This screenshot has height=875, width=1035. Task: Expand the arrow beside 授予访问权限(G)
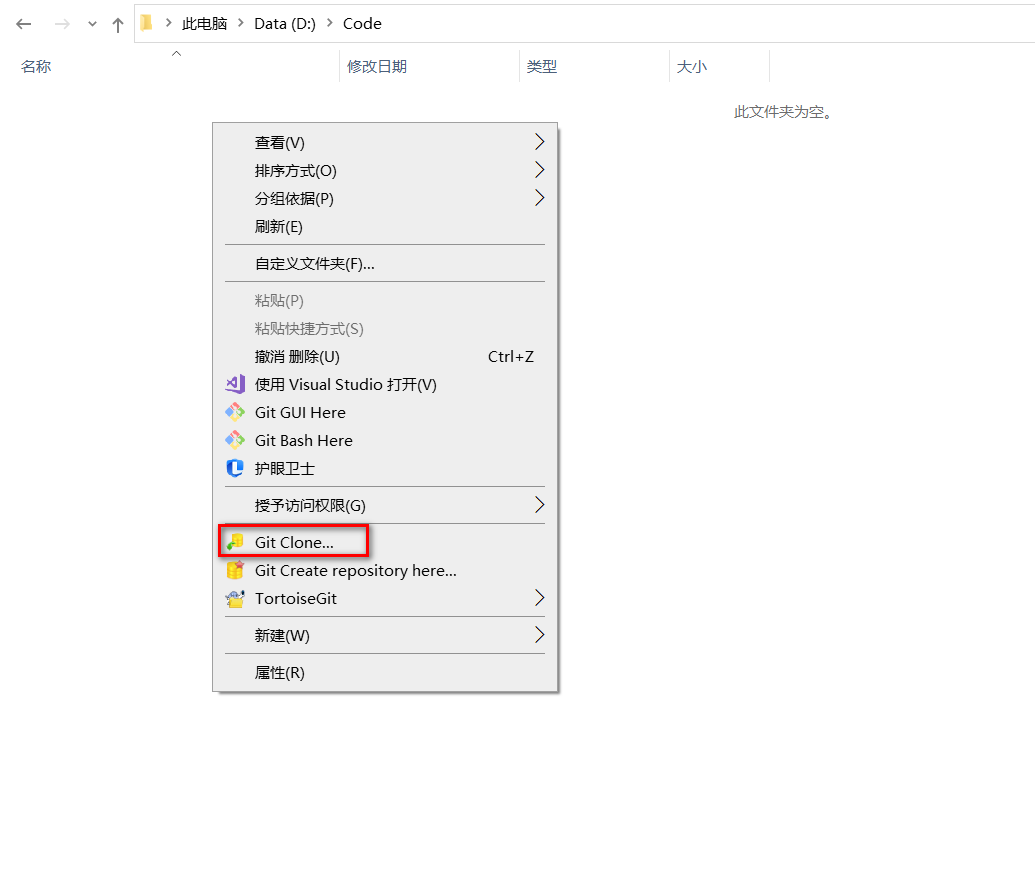pos(539,505)
